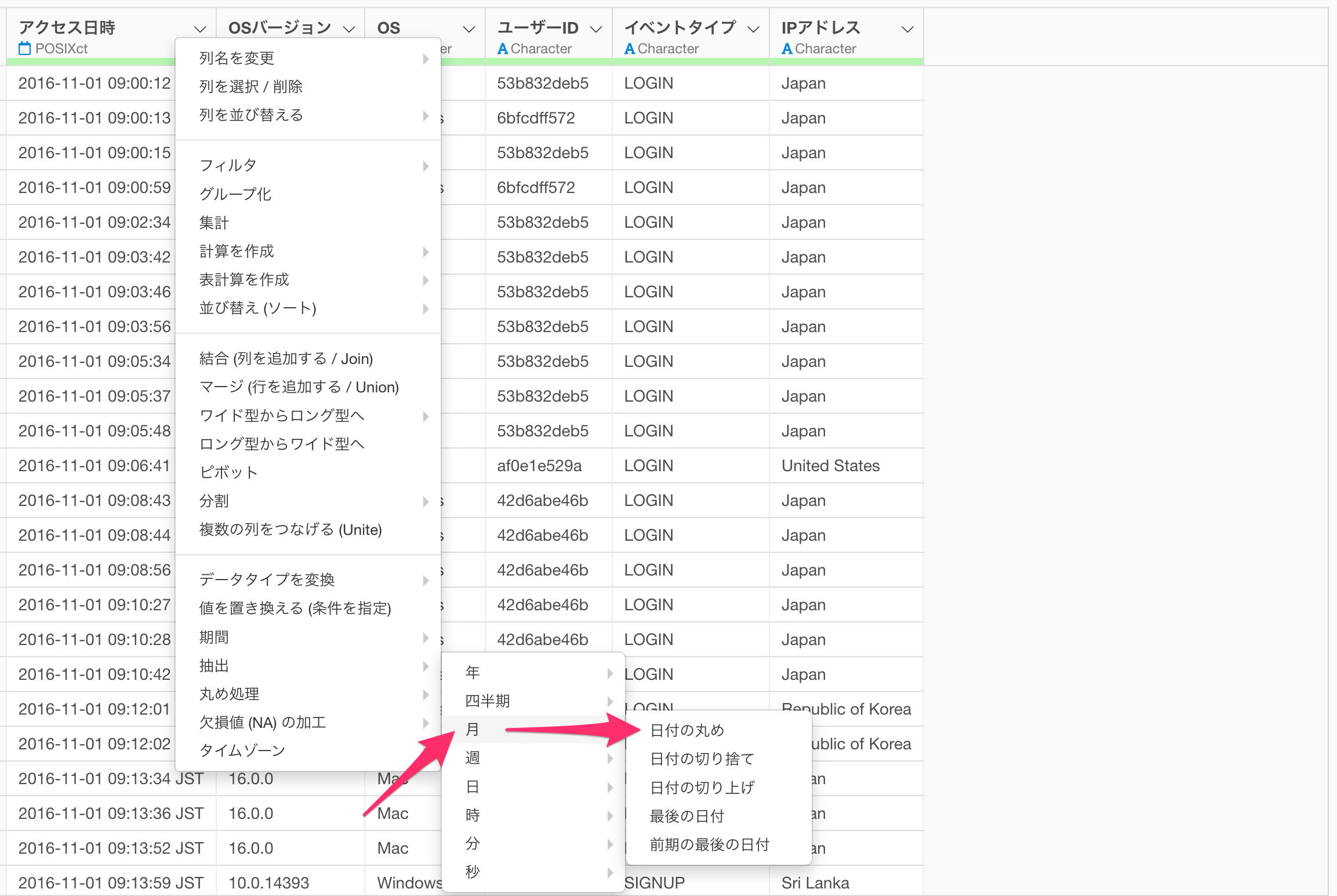
Task: Open the IPアドレス column dropdown chevron
Action: [x=907, y=29]
